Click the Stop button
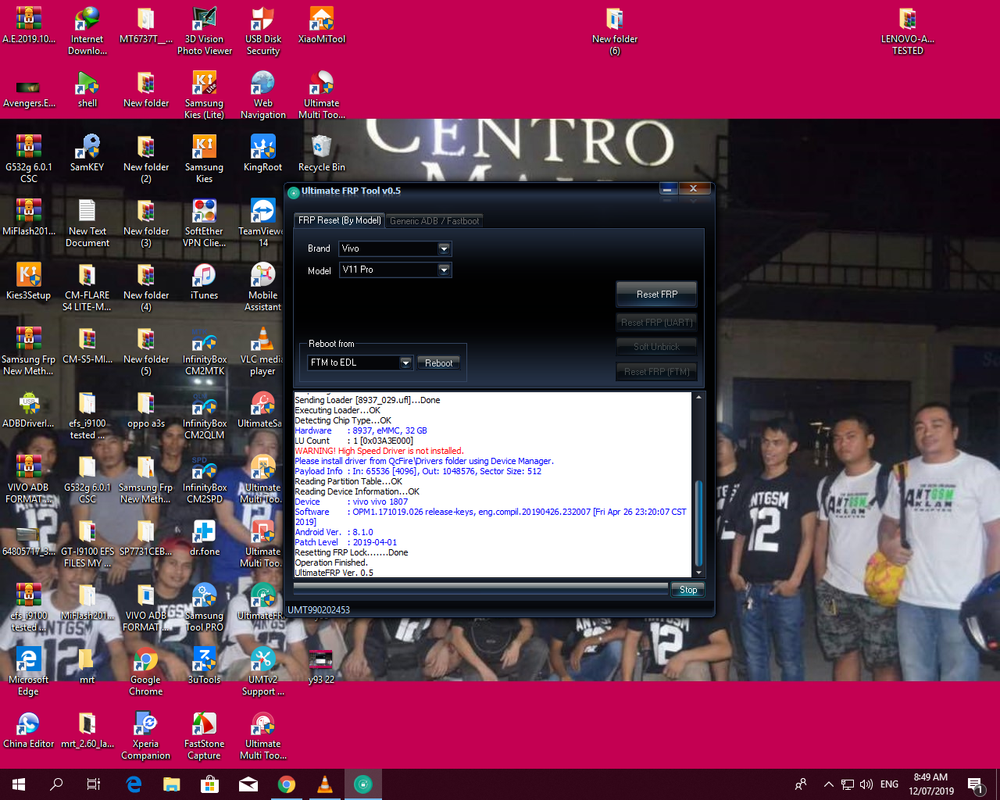Image resolution: width=1000 pixels, height=800 pixels. 688,589
